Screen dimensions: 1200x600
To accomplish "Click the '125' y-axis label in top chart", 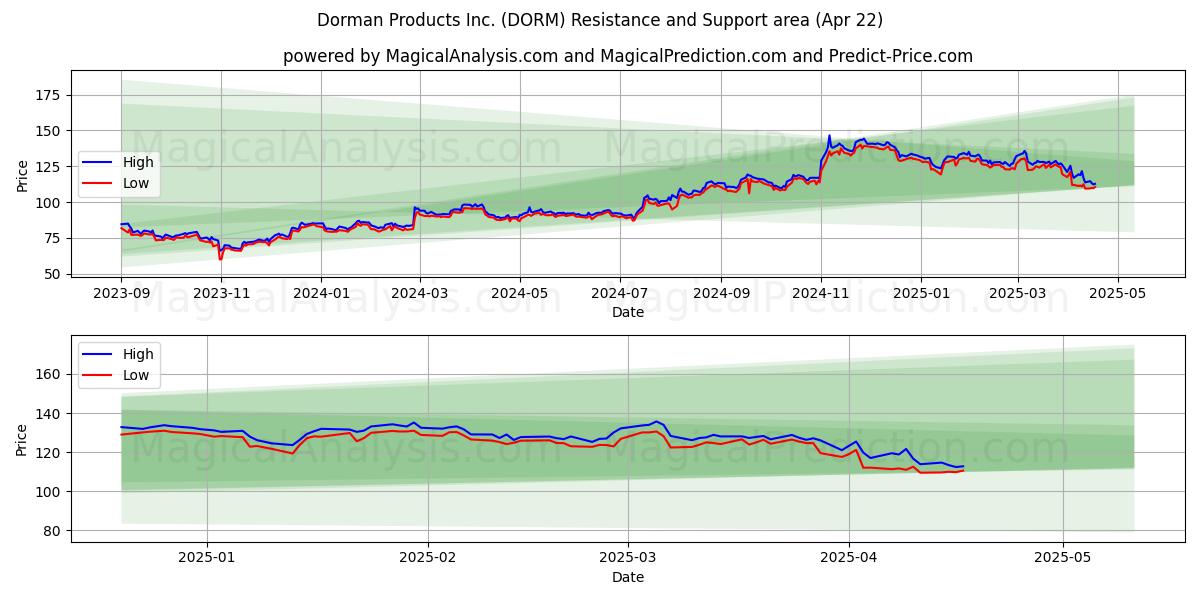I will 50,167.
